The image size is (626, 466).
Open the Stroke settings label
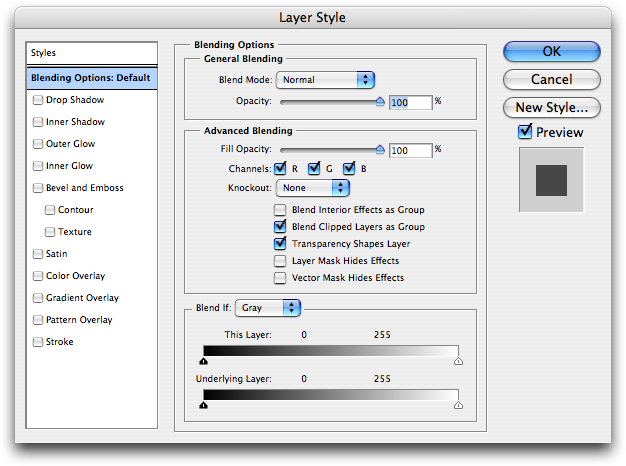59,342
